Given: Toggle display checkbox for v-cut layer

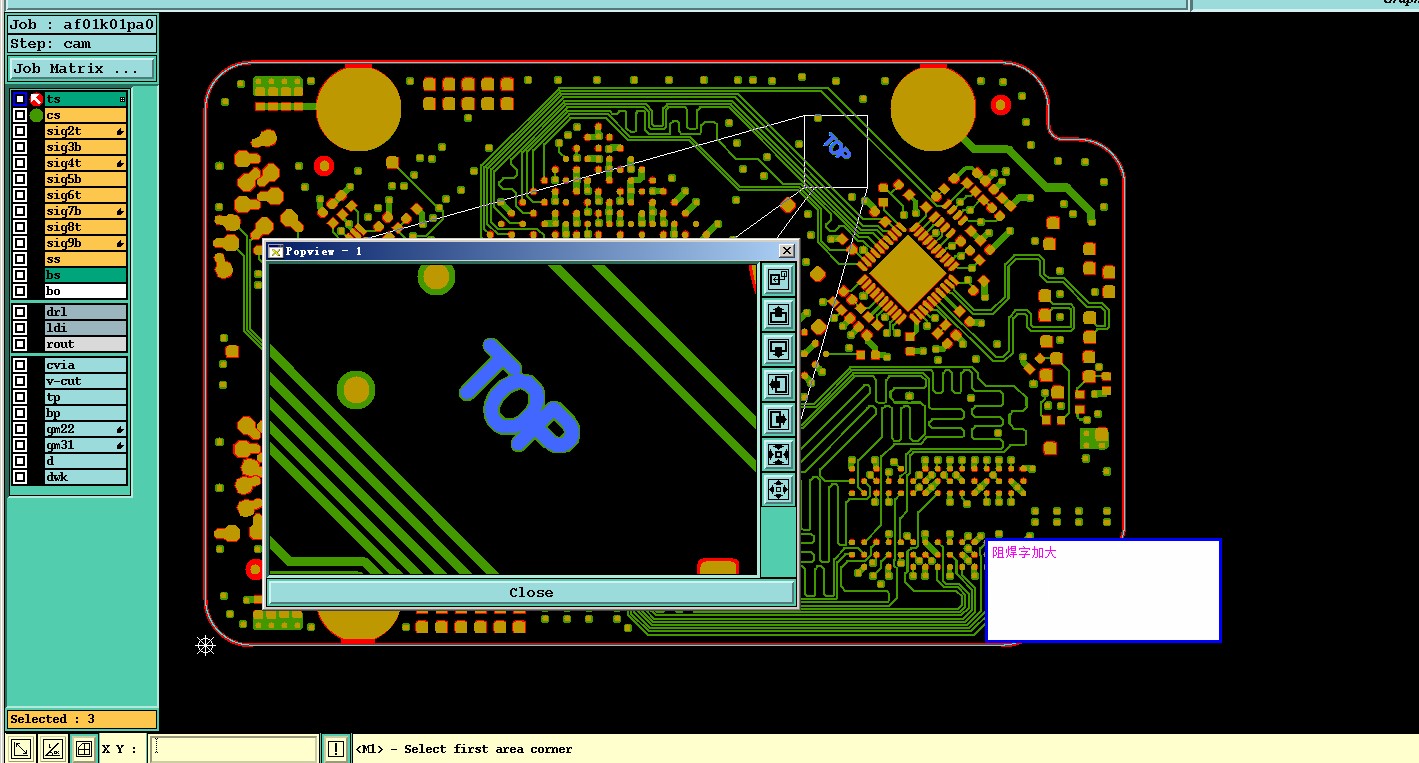Looking at the screenshot, I should click(20, 381).
